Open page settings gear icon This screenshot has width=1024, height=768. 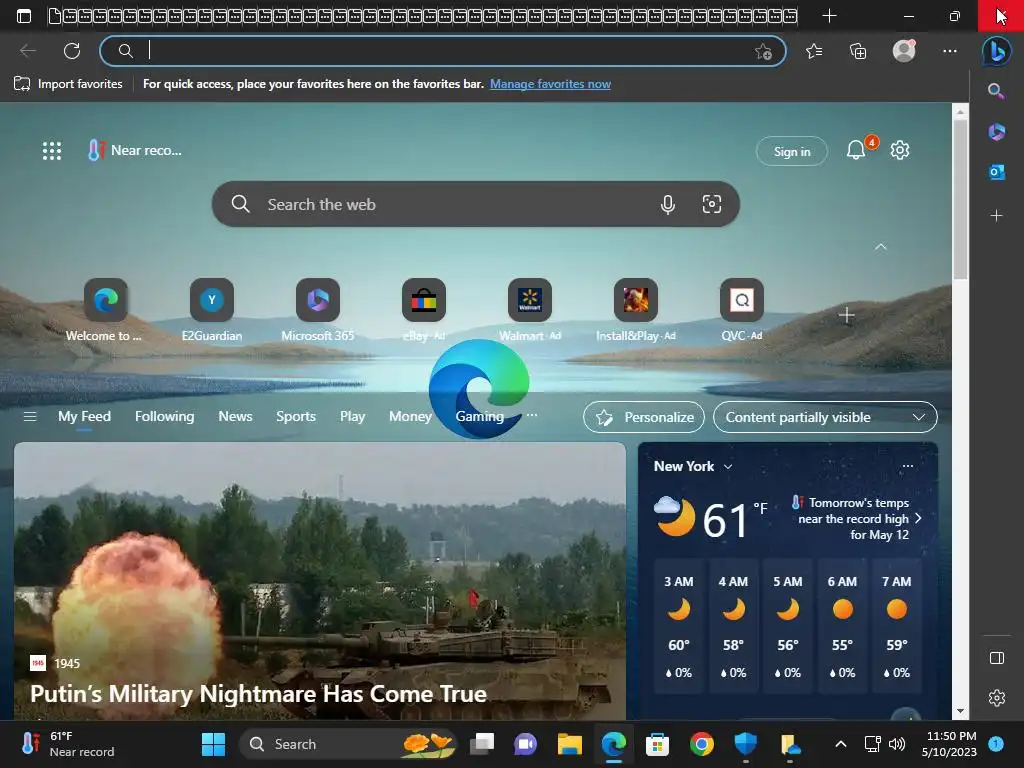pos(900,150)
